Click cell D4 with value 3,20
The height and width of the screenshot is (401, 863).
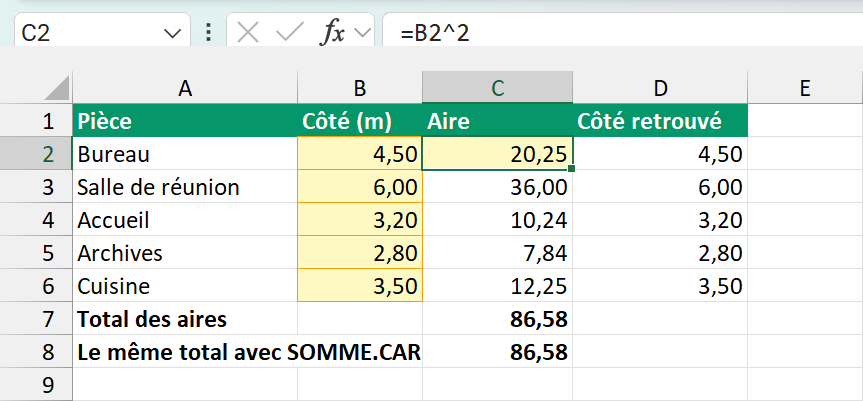(660, 219)
